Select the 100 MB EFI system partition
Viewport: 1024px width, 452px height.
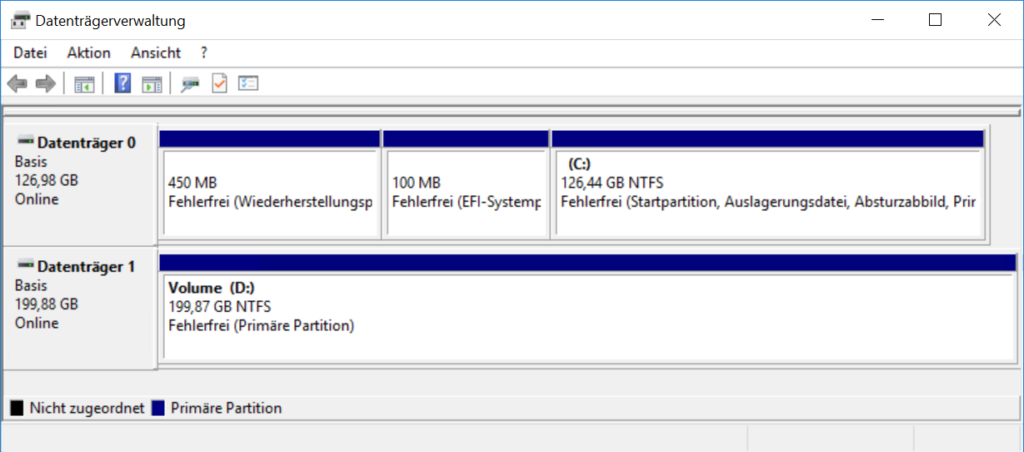465,192
